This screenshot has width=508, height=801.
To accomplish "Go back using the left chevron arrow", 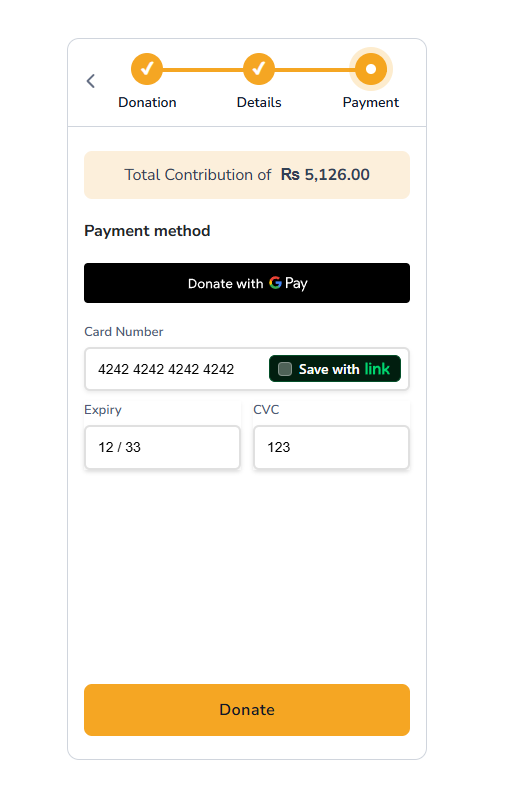I will tap(90, 81).
